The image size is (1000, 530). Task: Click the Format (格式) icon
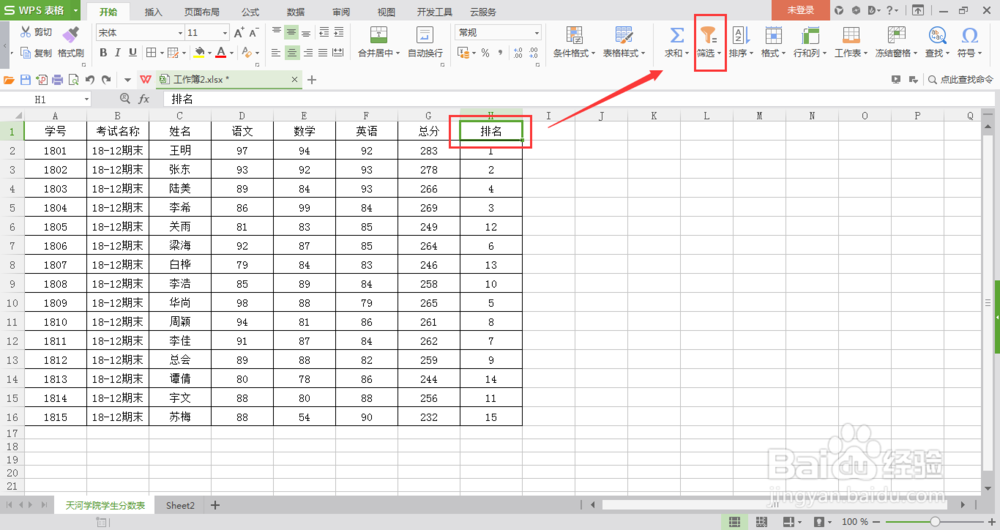point(774,35)
